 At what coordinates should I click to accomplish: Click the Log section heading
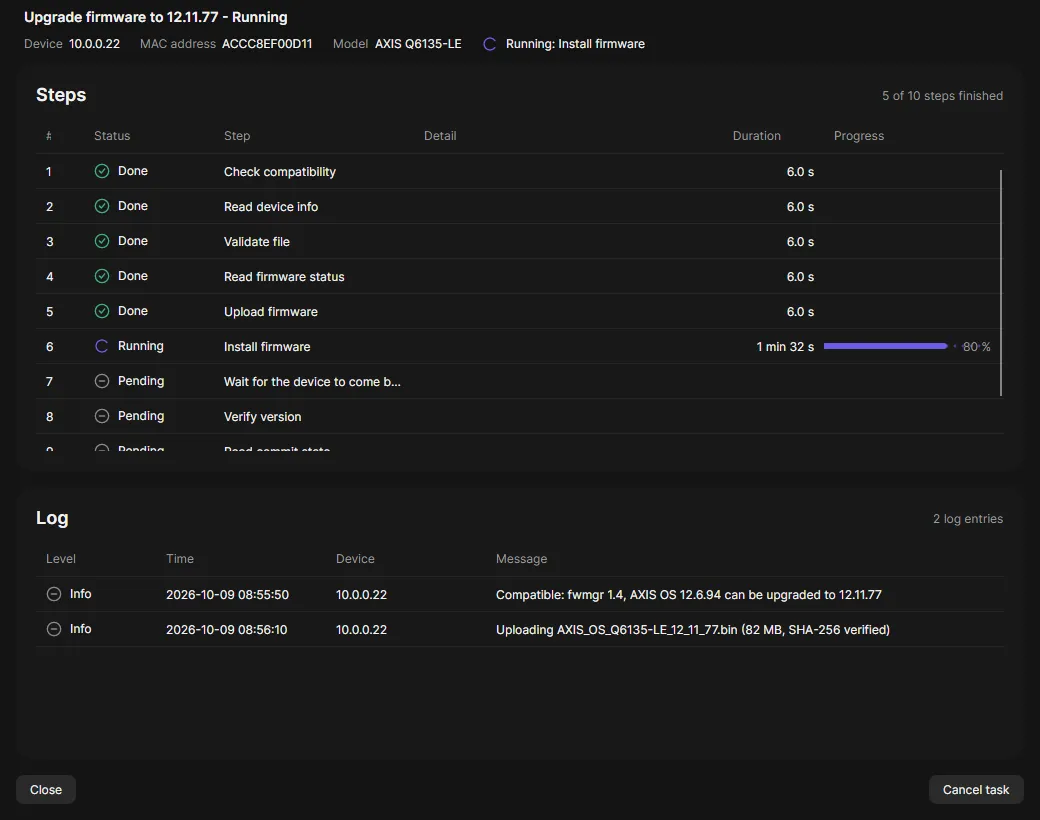click(x=52, y=518)
